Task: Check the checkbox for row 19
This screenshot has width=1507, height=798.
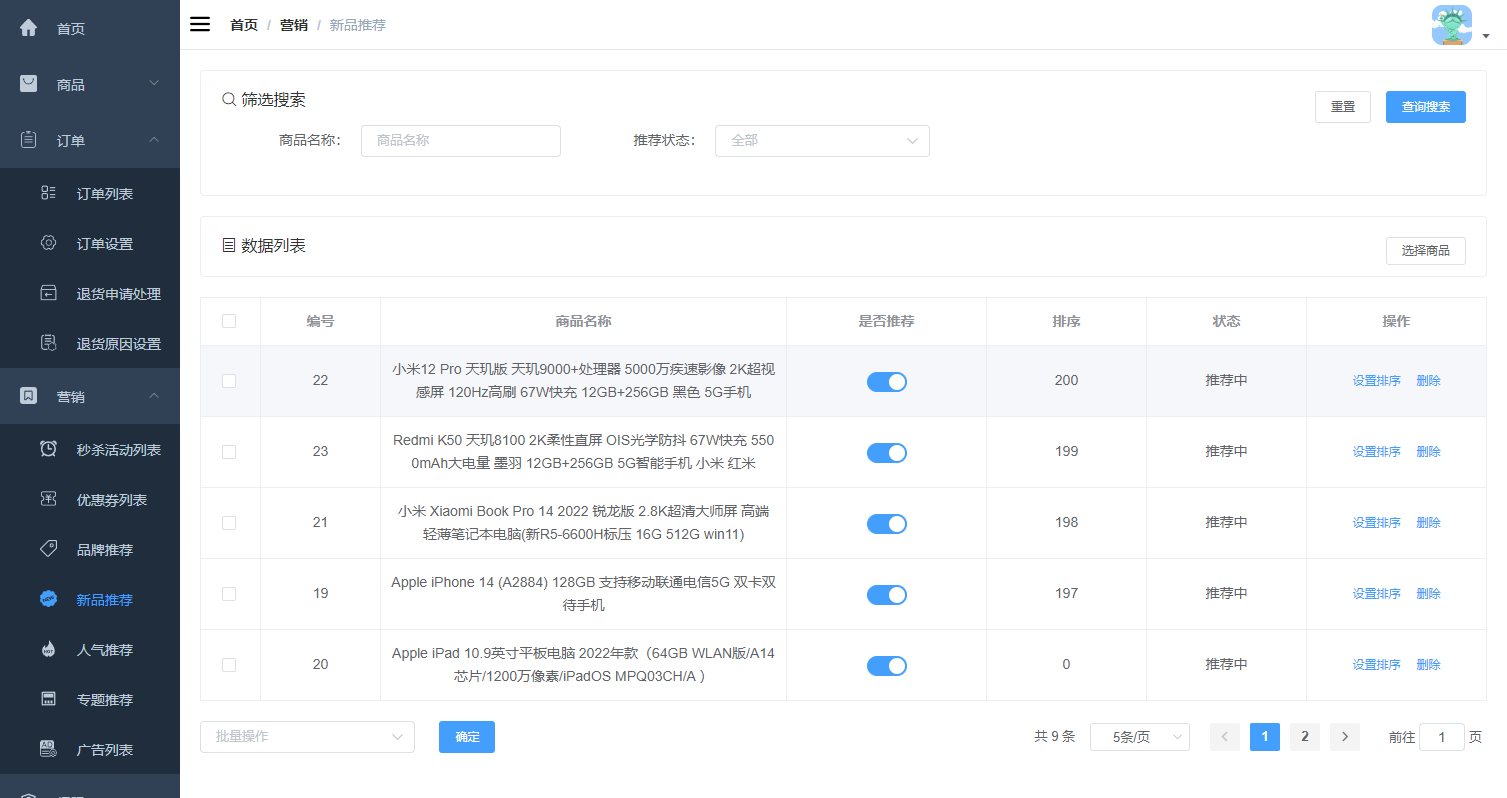Action: click(x=229, y=594)
